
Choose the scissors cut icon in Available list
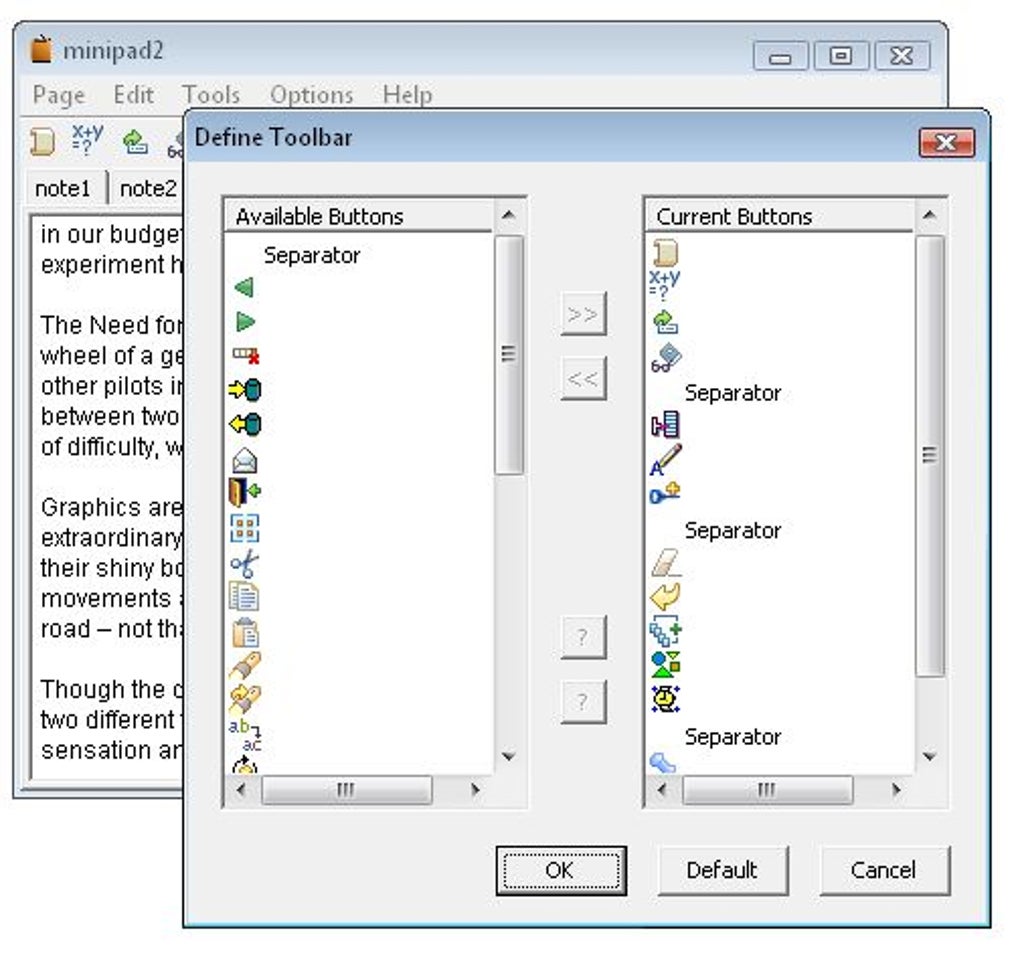[245, 564]
